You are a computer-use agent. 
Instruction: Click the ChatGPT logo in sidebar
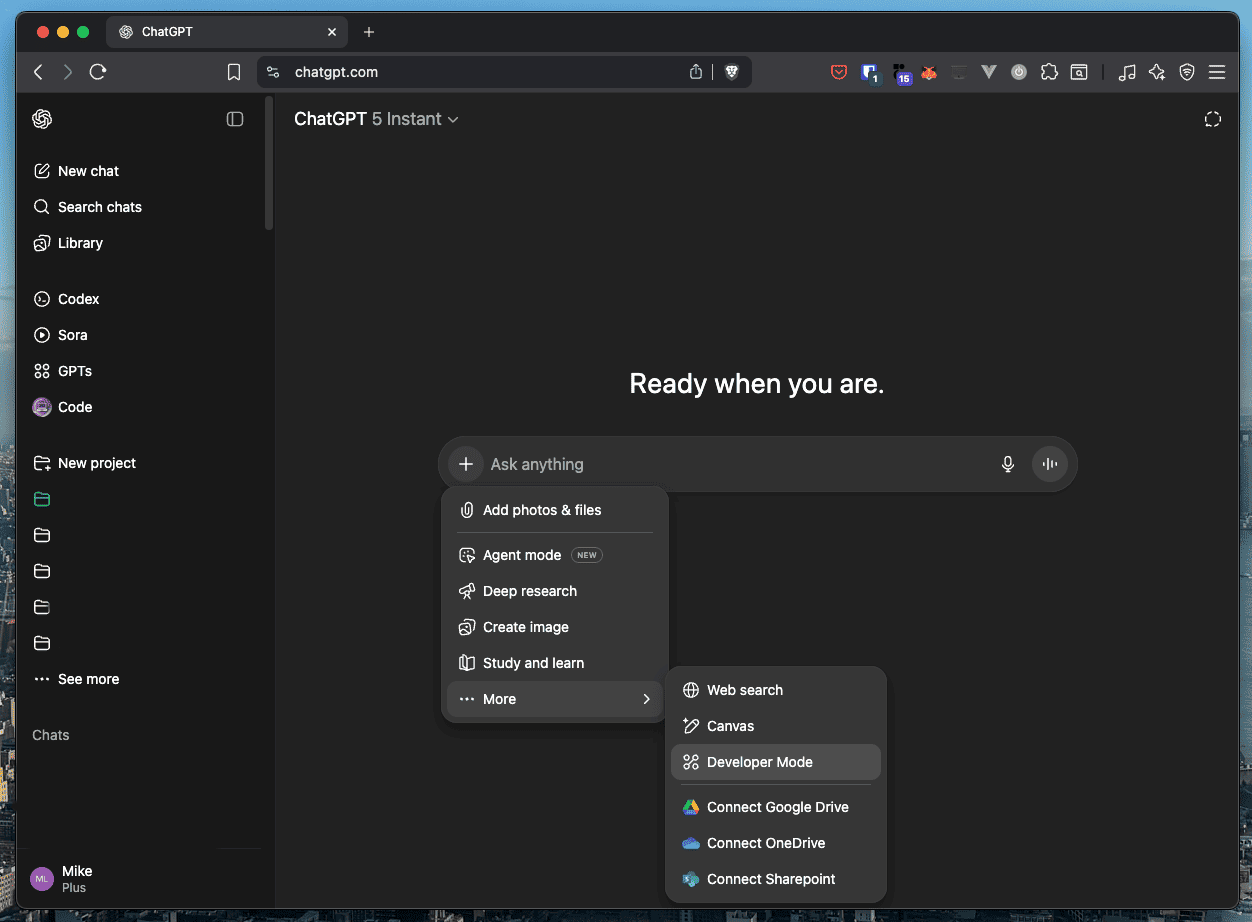[x=42, y=119]
